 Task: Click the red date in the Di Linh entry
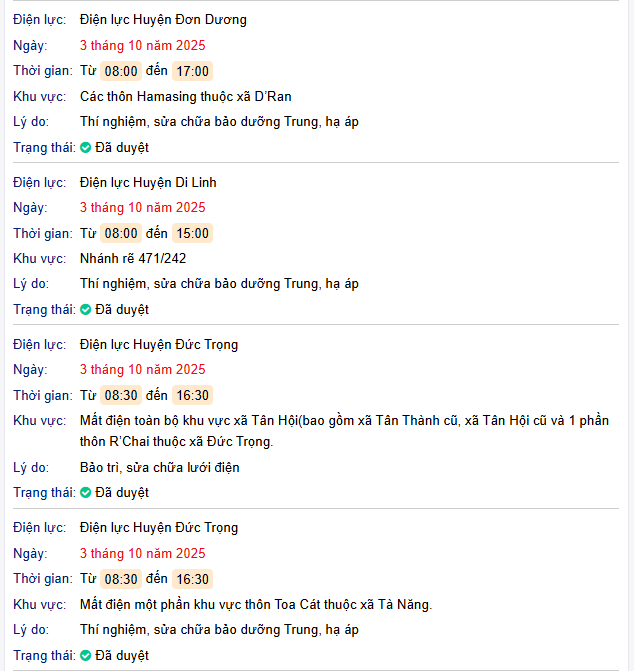point(142,207)
